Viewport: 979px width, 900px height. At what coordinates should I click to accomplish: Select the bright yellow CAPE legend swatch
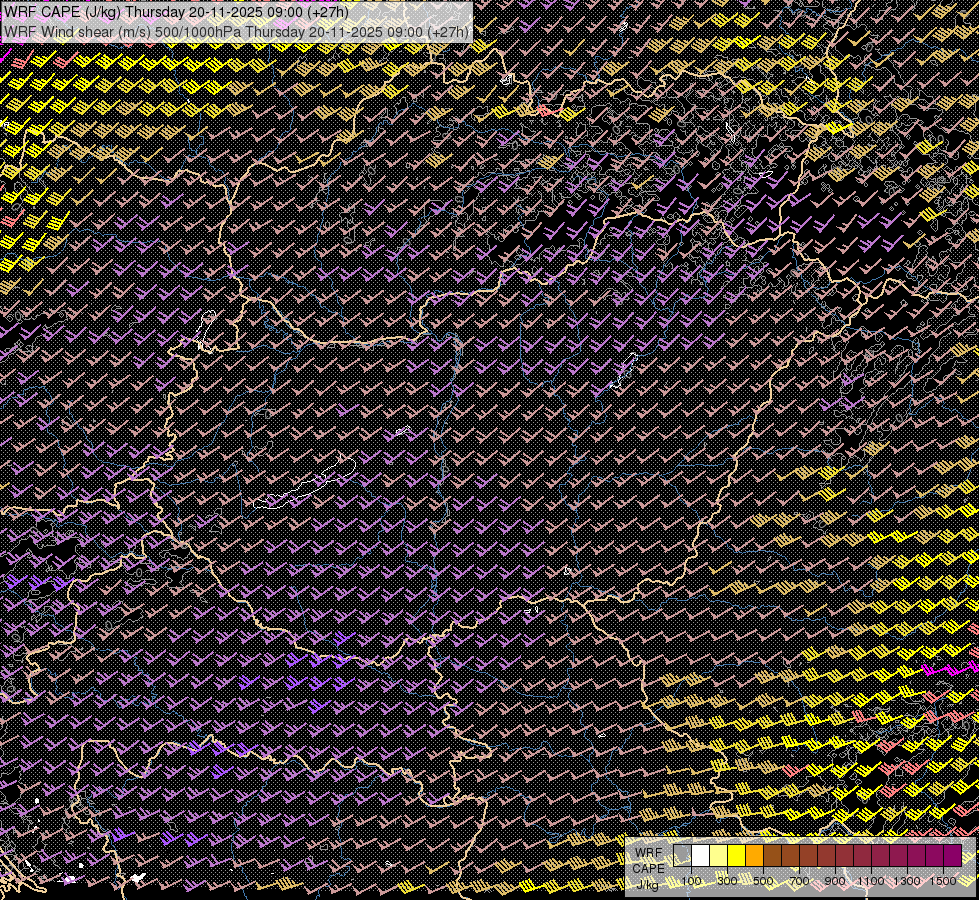(737, 856)
